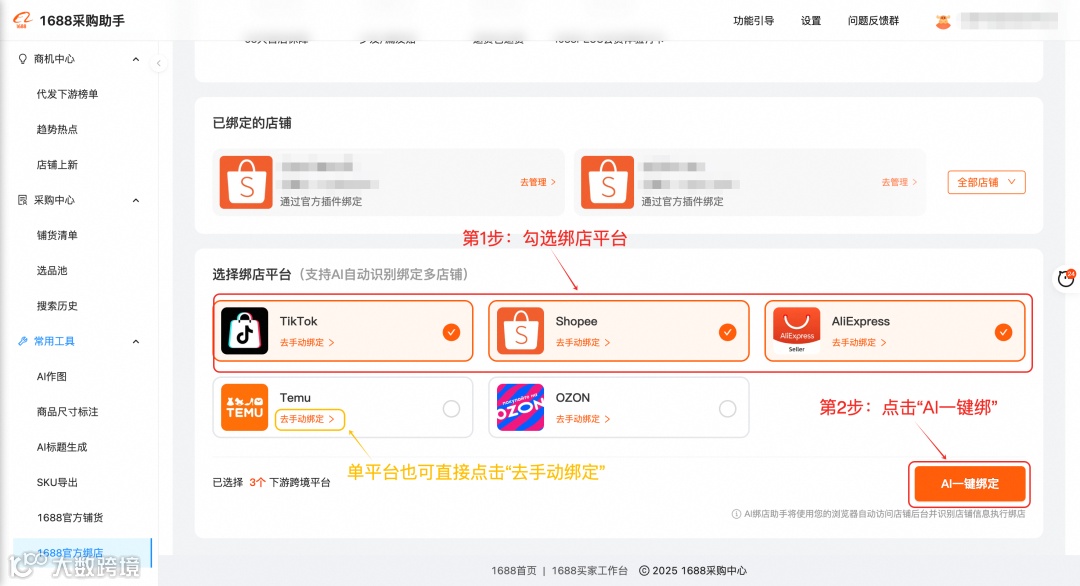Click the © 2025 1688采购中心 footer text
This screenshot has width=1080, height=586.
693,571
